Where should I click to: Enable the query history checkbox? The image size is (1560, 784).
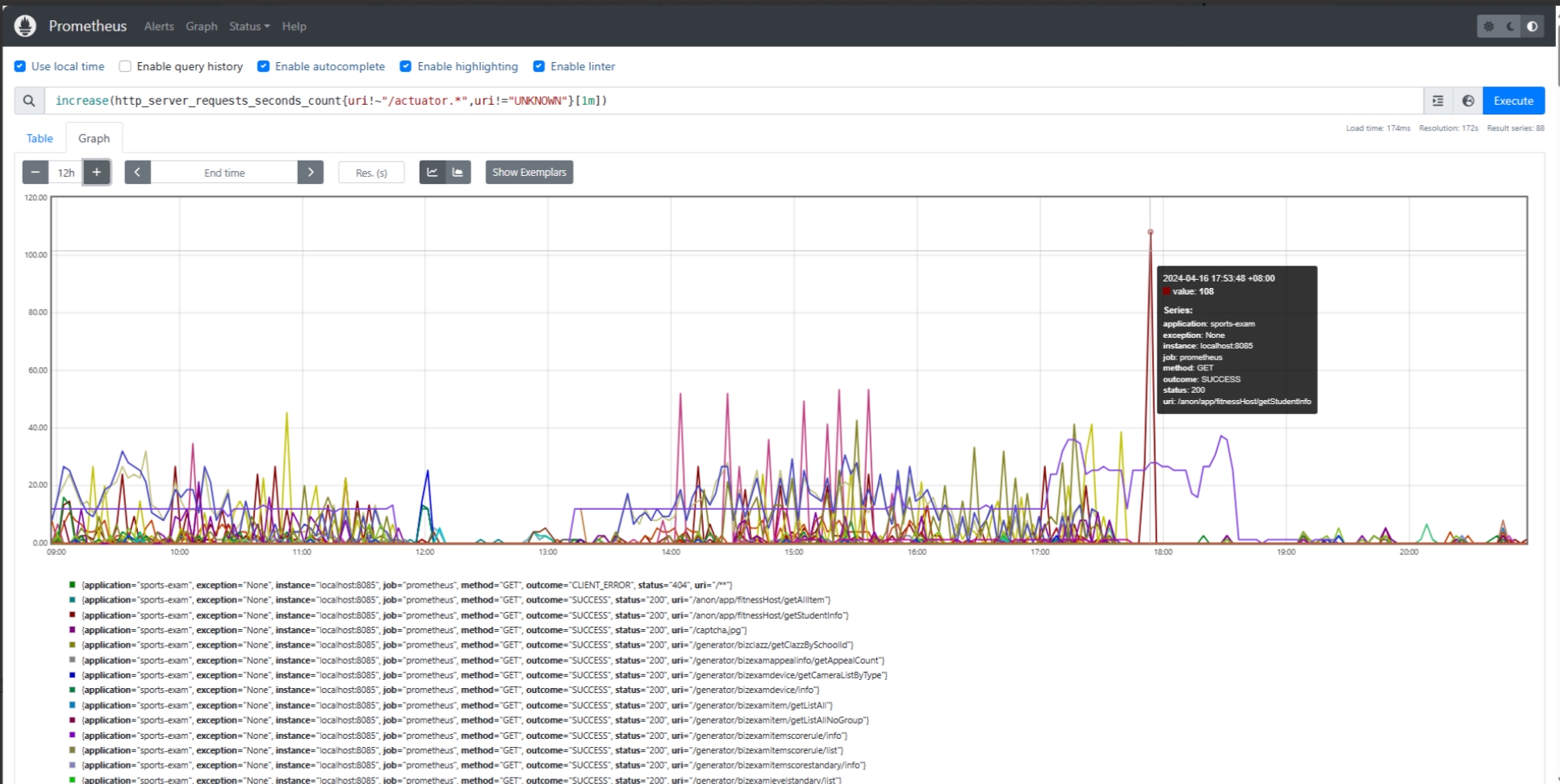coord(125,66)
